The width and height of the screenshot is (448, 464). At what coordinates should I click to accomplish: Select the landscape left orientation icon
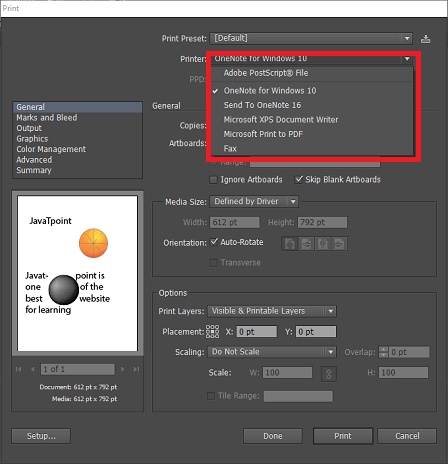click(307, 244)
